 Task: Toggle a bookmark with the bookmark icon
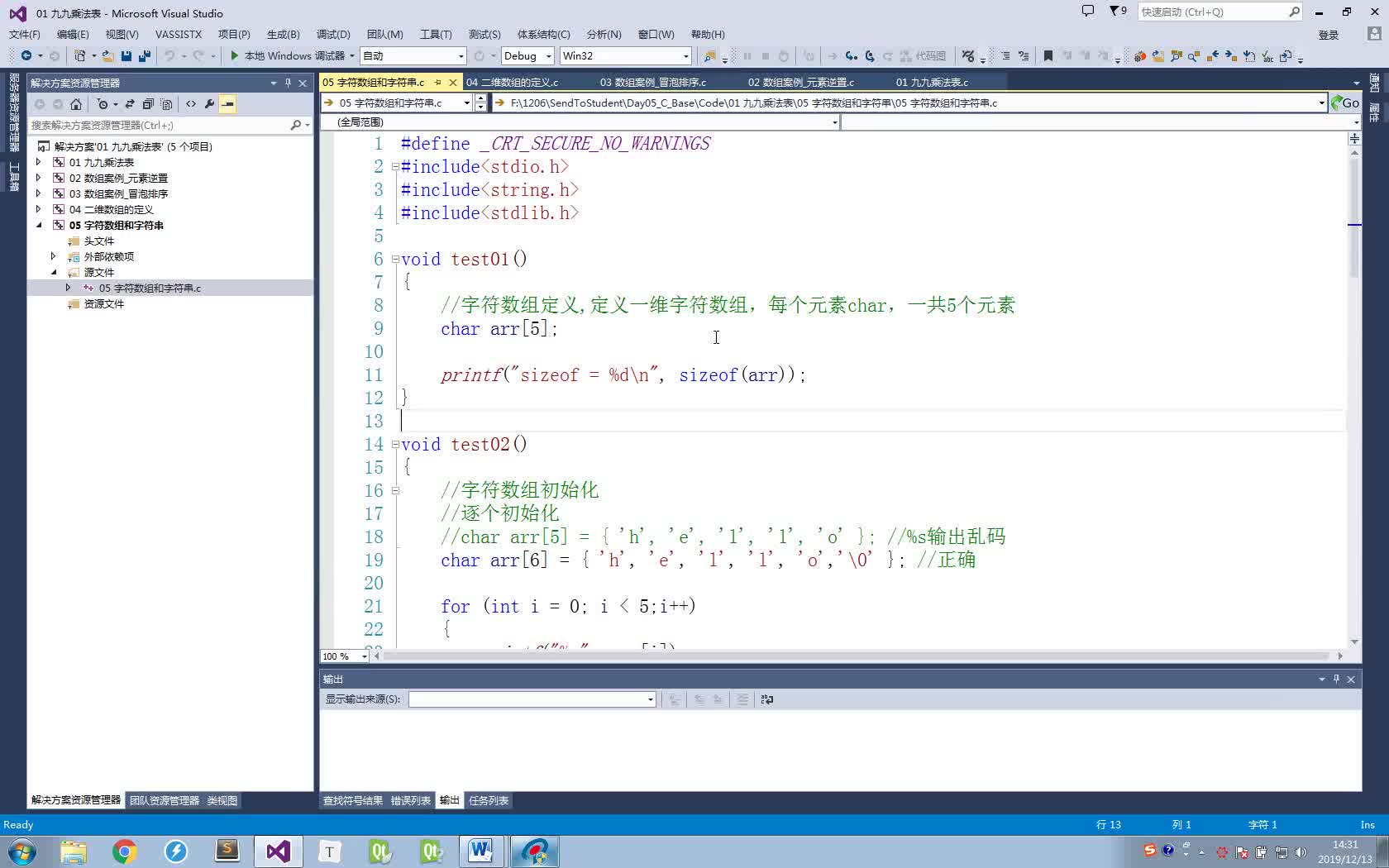[x=1048, y=55]
